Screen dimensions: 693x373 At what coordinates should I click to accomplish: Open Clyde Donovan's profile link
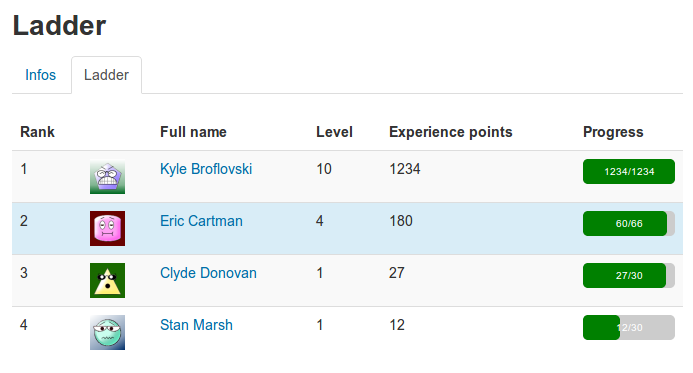pyautogui.click(x=208, y=273)
